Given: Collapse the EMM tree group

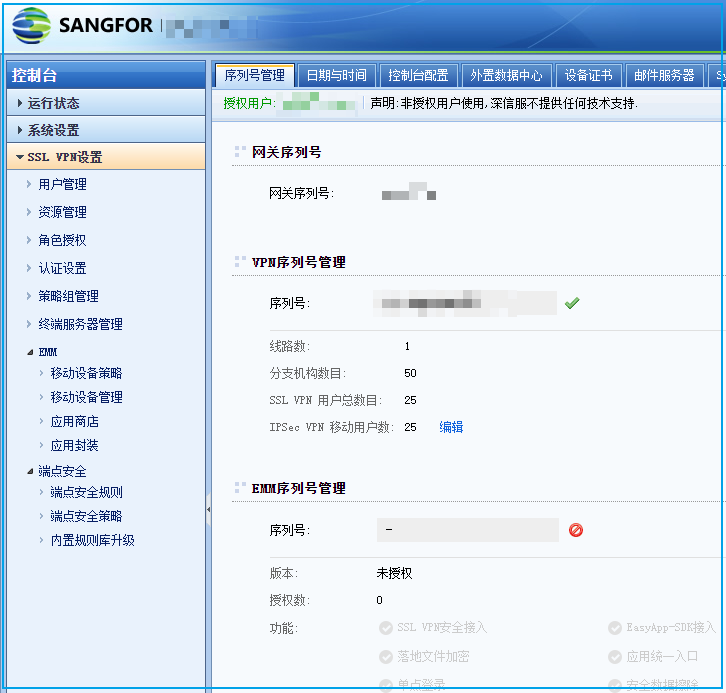Looking at the screenshot, I should point(30,352).
